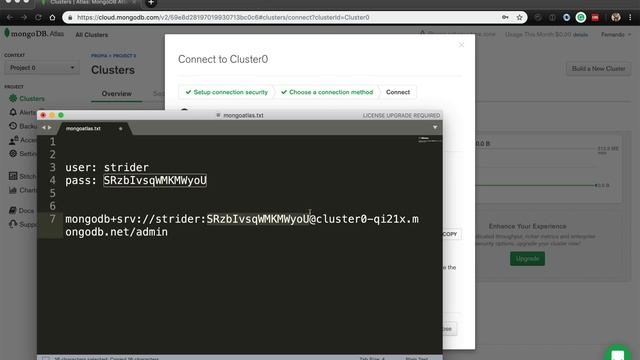Click the Connect to Cluster0 dialog title
The height and width of the screenshot is (360, 640).
[x=223, y=59]
